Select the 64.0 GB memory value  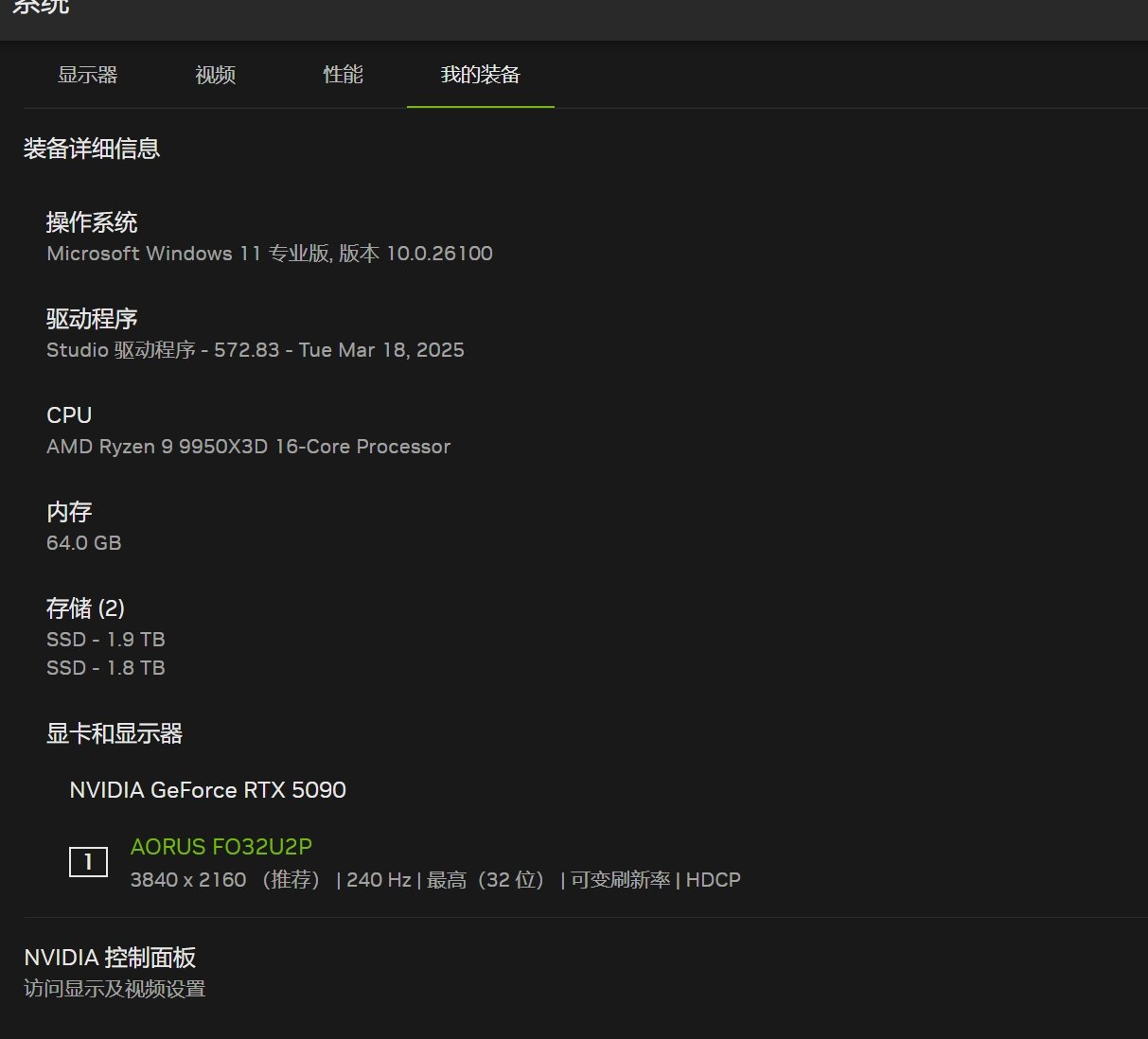click(84, 543)
